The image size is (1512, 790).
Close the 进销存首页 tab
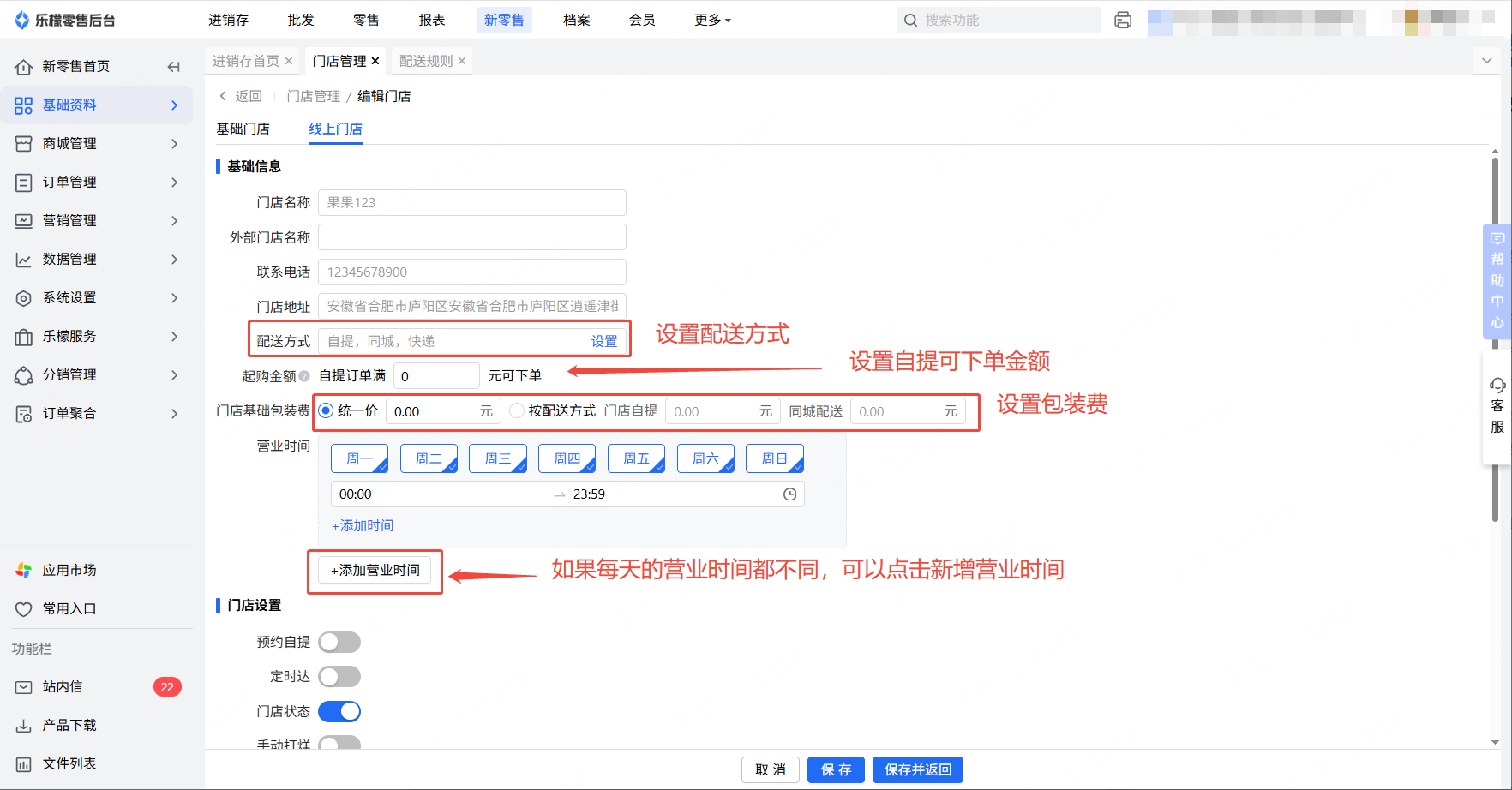(289, 61)
